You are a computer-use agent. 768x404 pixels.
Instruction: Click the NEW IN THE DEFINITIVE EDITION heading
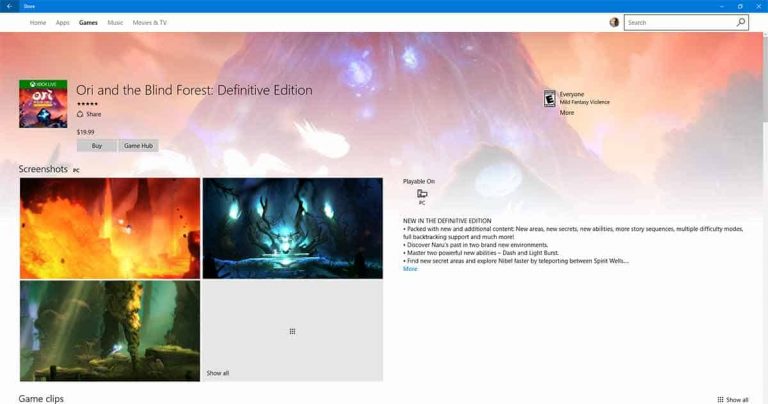pos(447,221)
